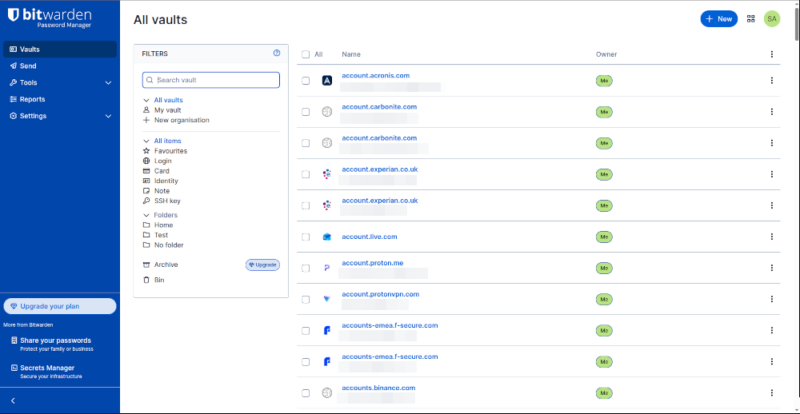800x414 pixels.
Task: Click New organisation link
Action: (182, 120)
